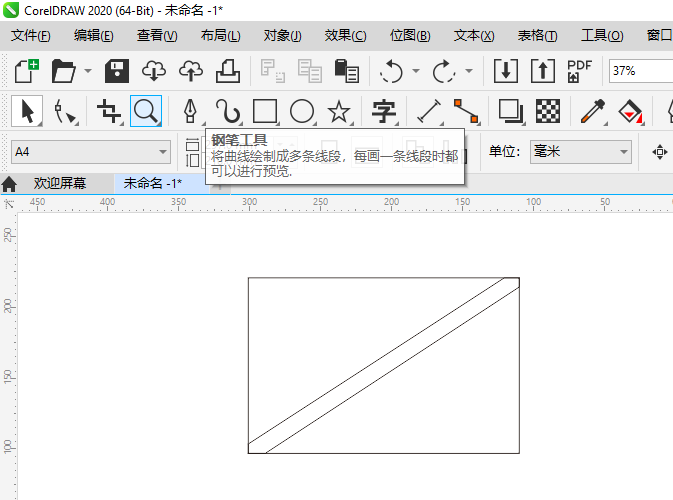
Task: Click the Export icon
Action: pos(543,71)
